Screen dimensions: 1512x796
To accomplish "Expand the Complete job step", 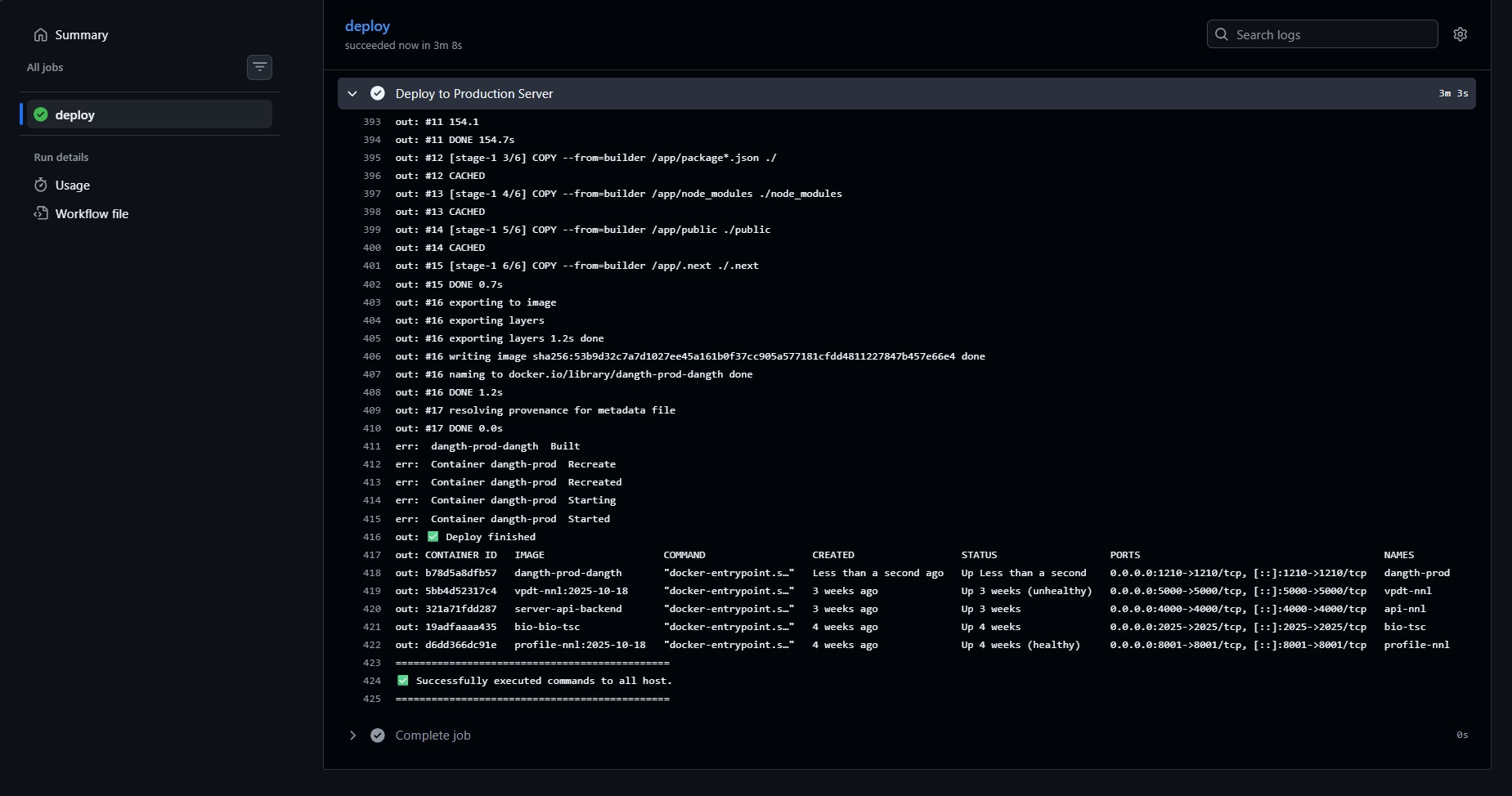I will click(352, 736).
